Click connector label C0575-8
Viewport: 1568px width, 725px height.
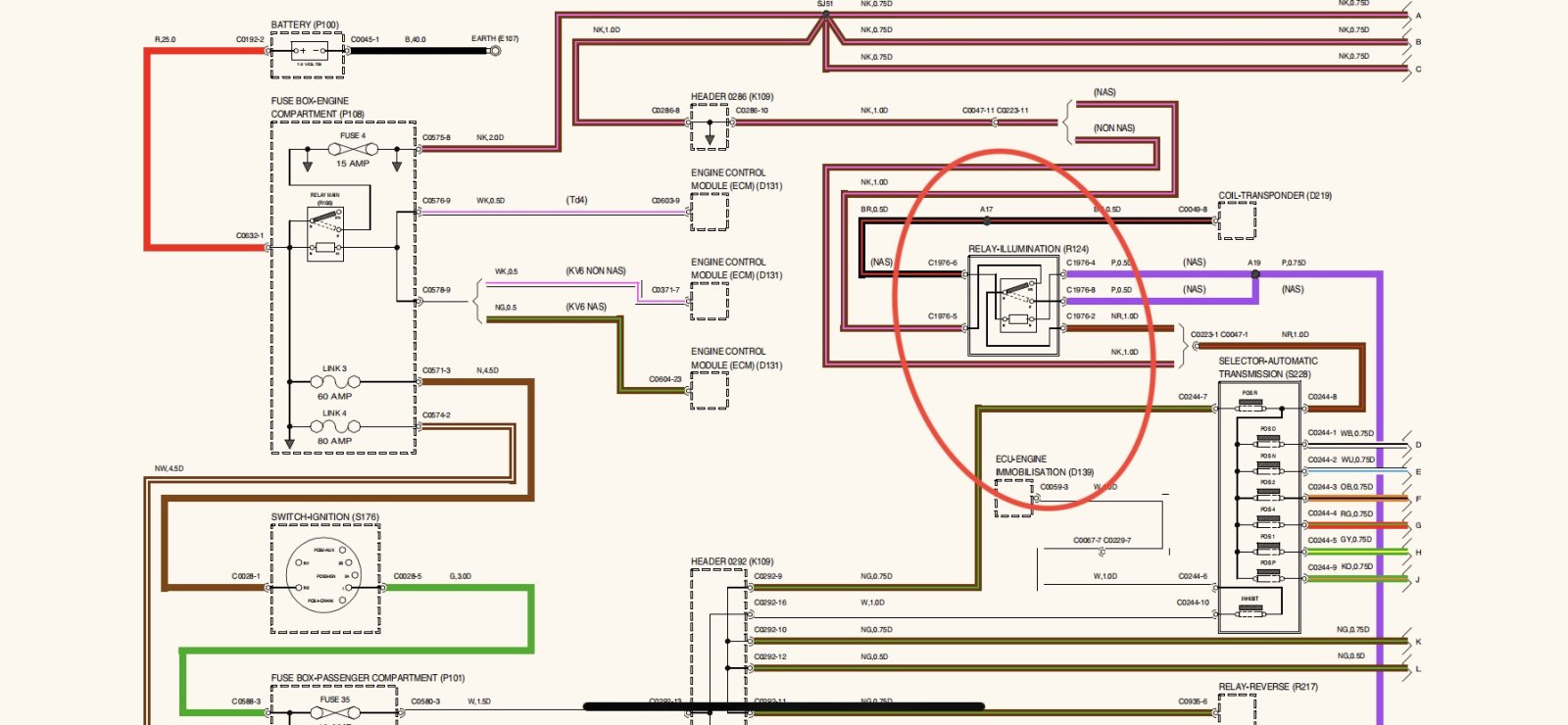click(x=436, y=137)
